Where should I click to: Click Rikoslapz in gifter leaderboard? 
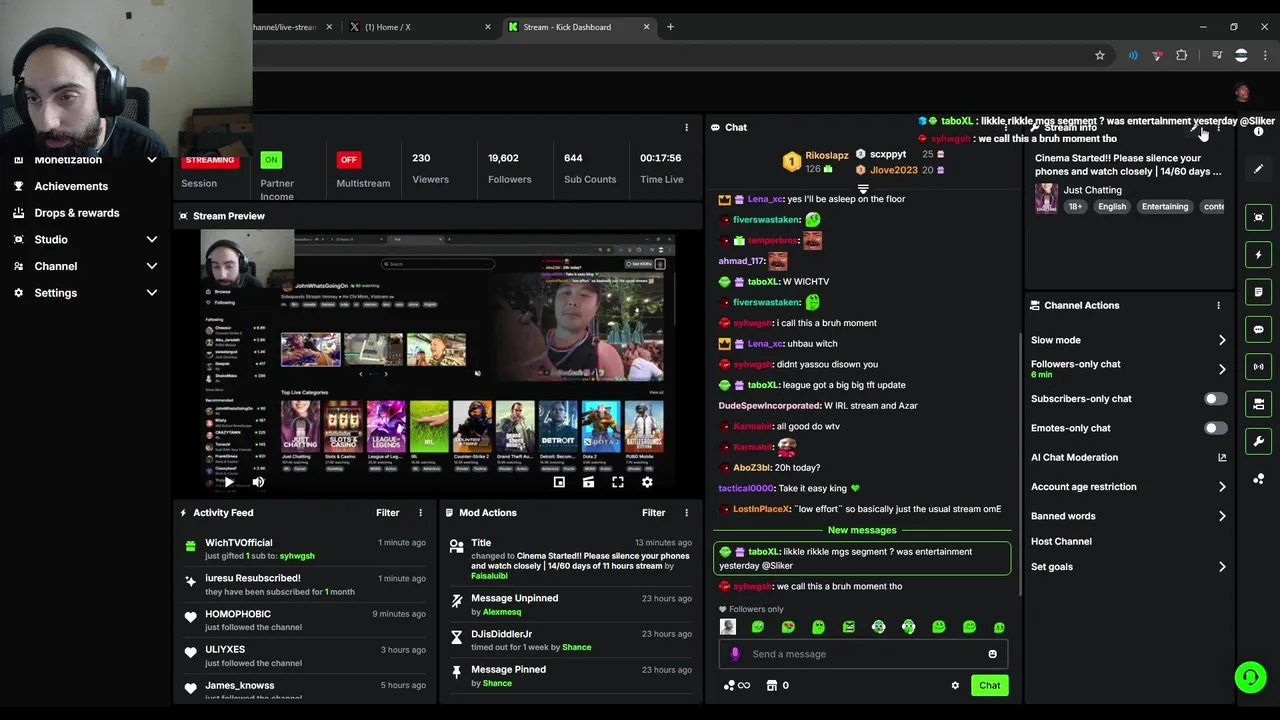coord(827,156)
